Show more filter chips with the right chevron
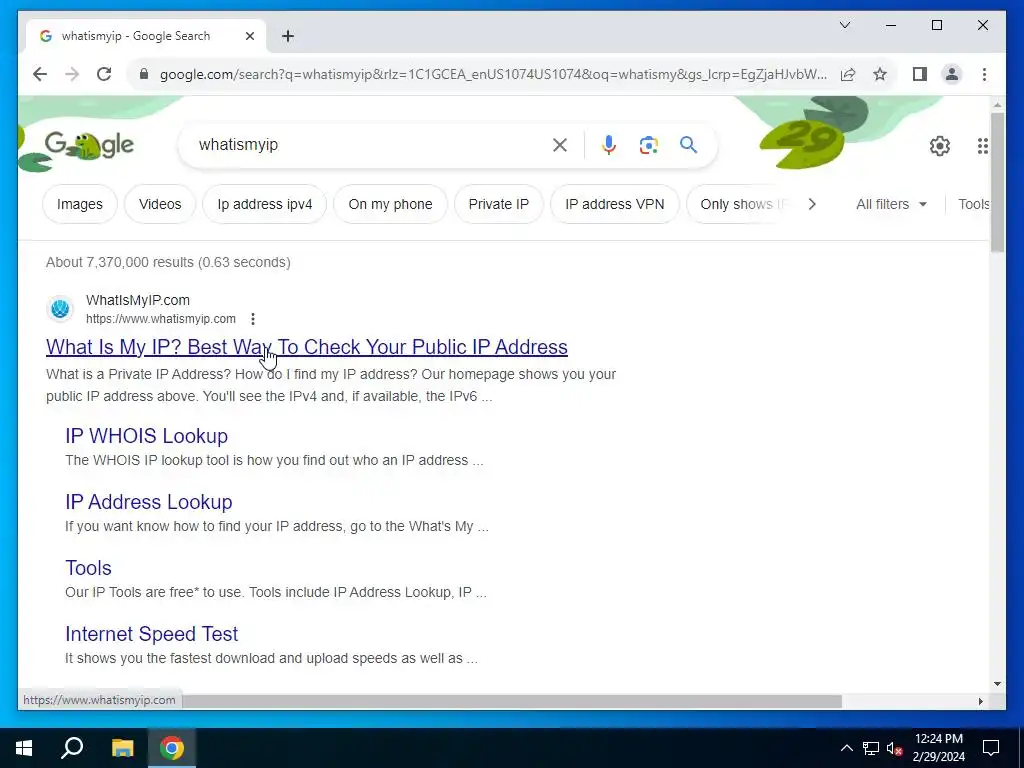Viewport: 1024px width, 768px height. tap(812, 204)
